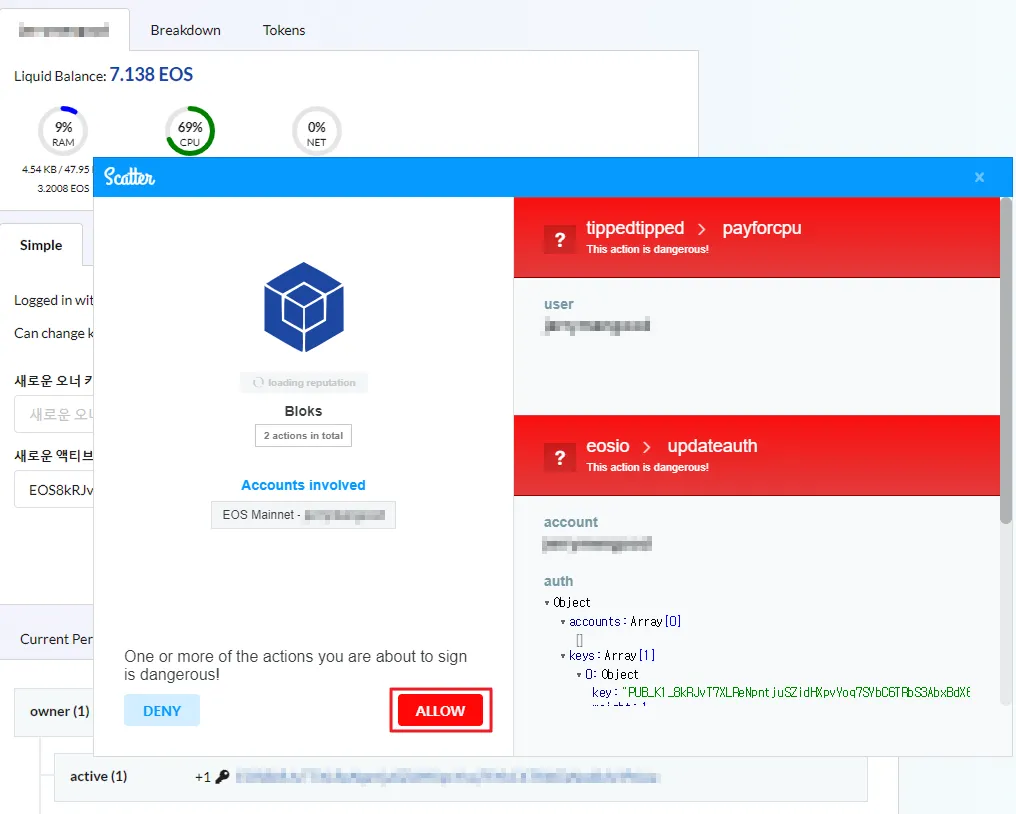Click the Scatter logo in header
Screen dimensions: 1016x814
(x=129, y=177)
